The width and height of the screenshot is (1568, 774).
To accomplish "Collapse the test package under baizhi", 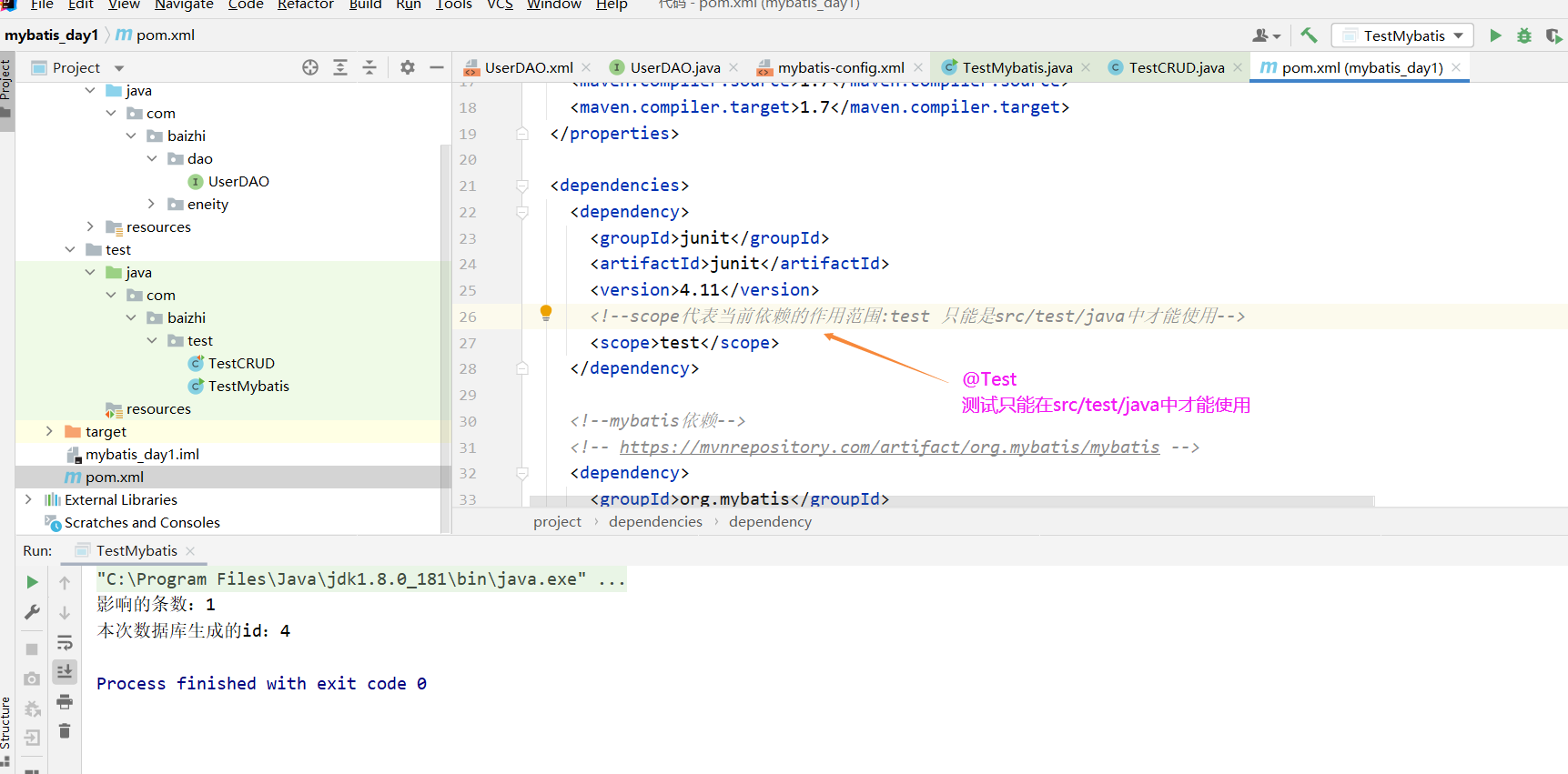I will 151,340.
